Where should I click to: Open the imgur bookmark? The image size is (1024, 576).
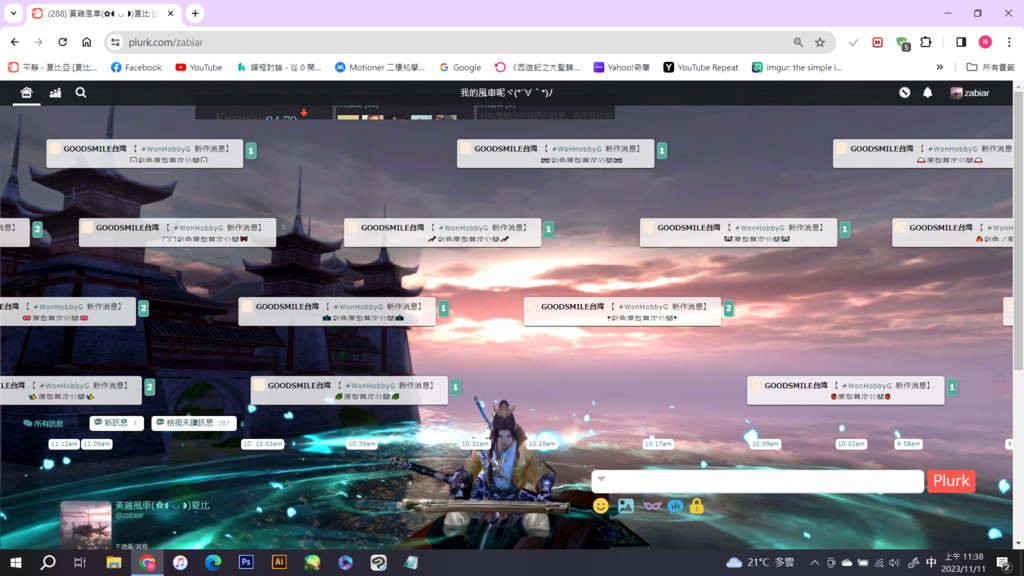coord(797,67)
